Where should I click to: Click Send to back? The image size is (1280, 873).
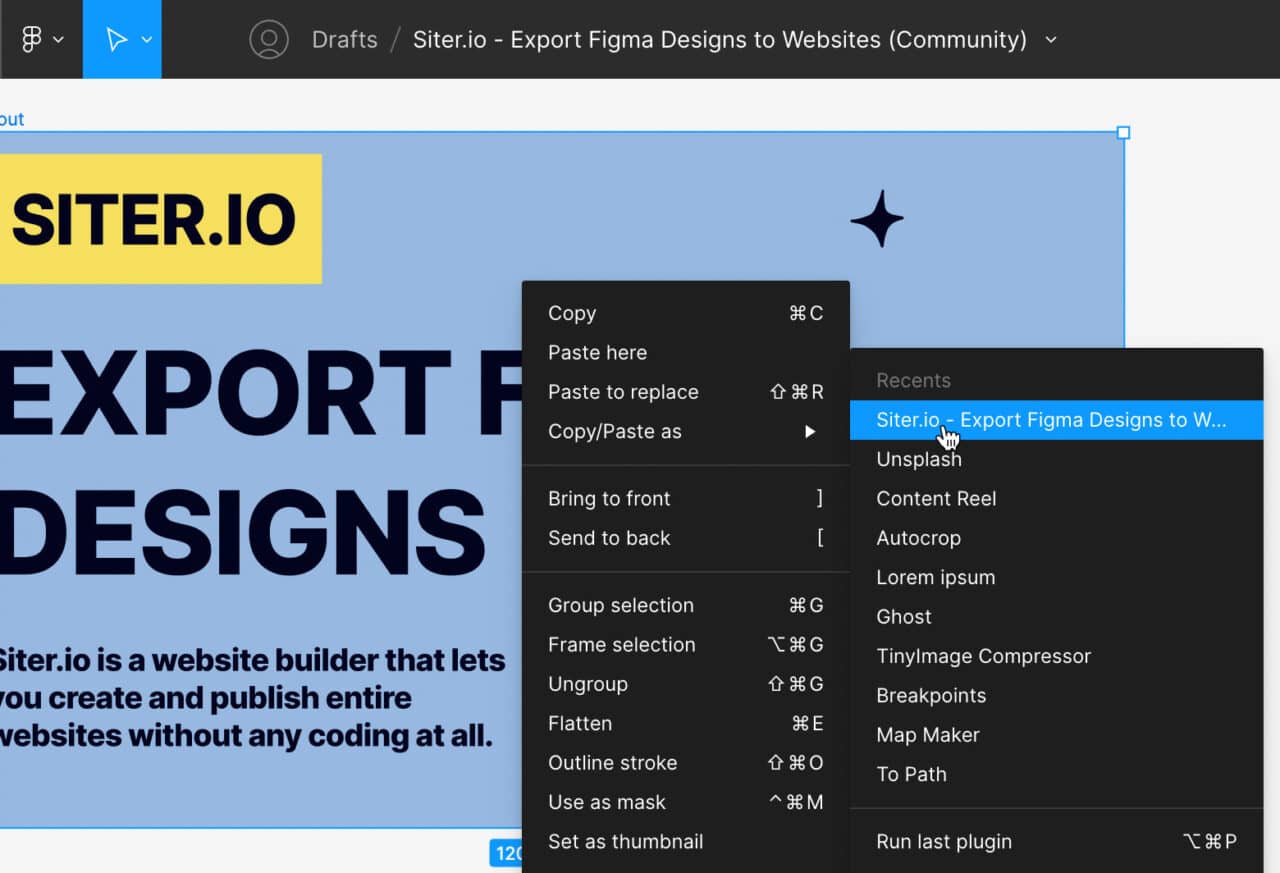point(608,538)
